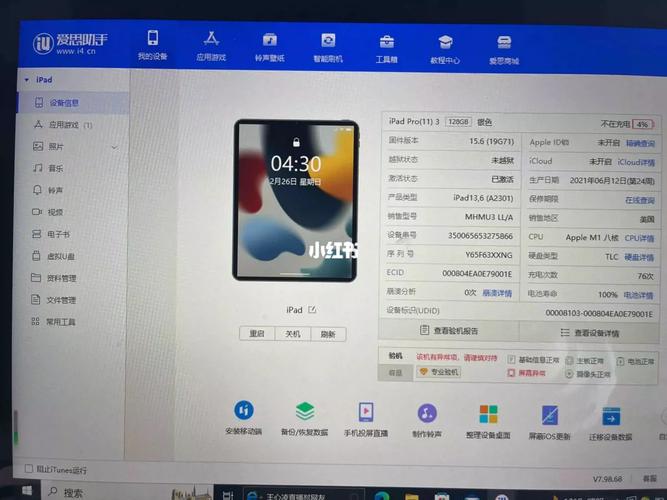This screenshot has height=500, width=667.
Task: Click the Task View taskbar icon
Action: pos(228,495)
